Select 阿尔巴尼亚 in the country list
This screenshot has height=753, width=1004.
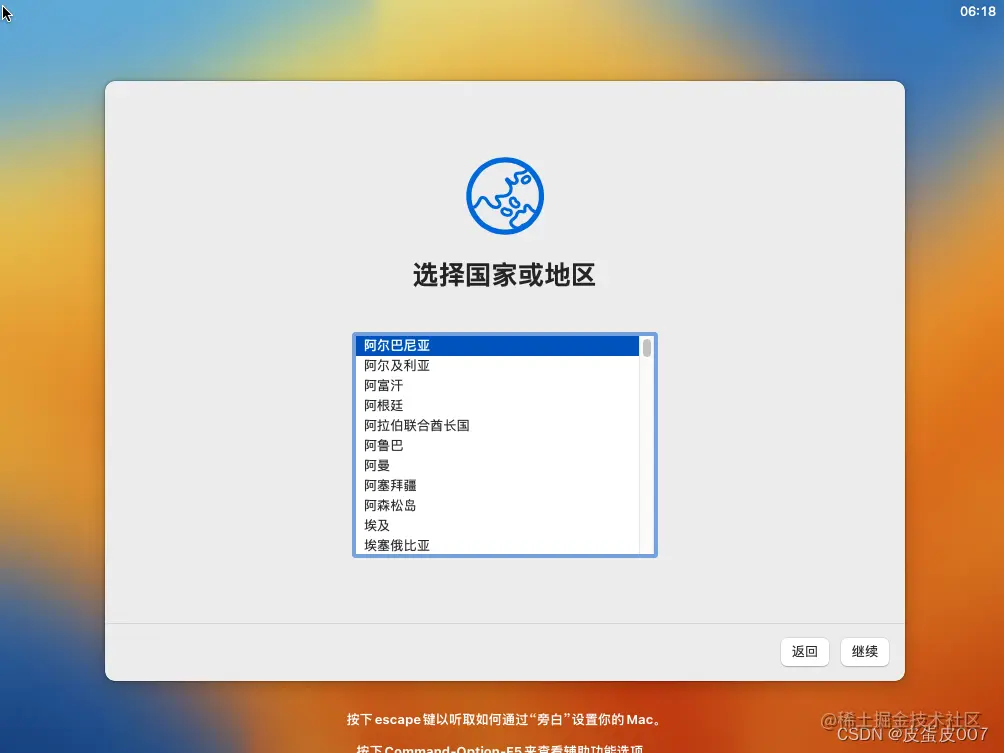497,346
